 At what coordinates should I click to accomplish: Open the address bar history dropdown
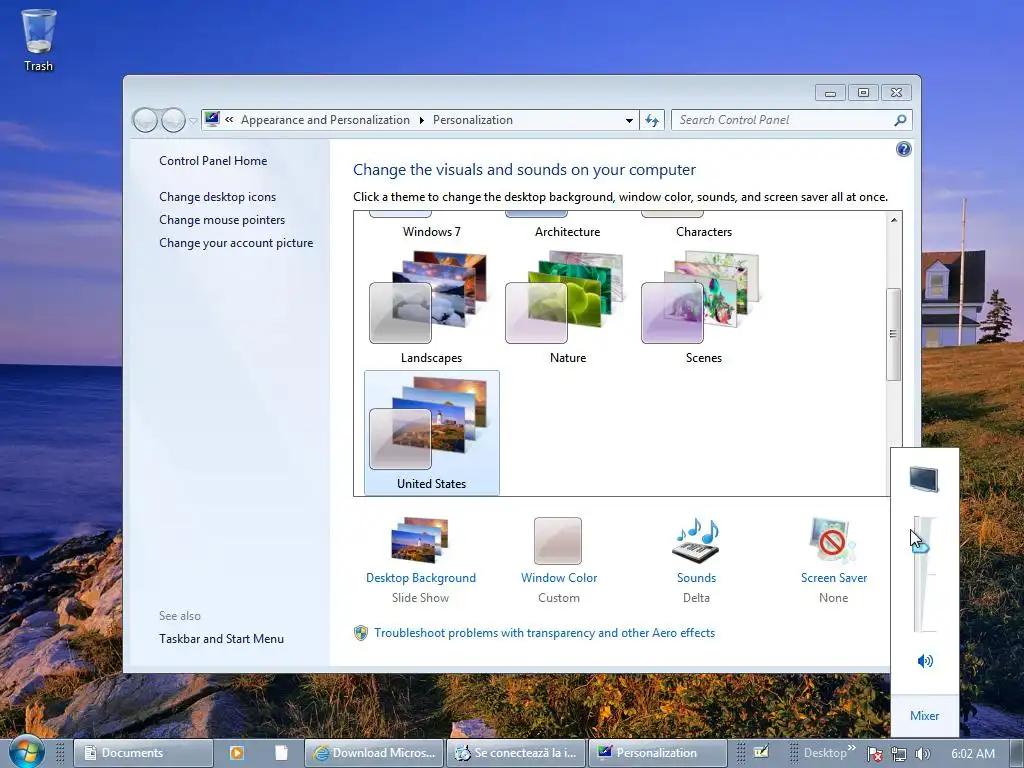click(629, 120)
